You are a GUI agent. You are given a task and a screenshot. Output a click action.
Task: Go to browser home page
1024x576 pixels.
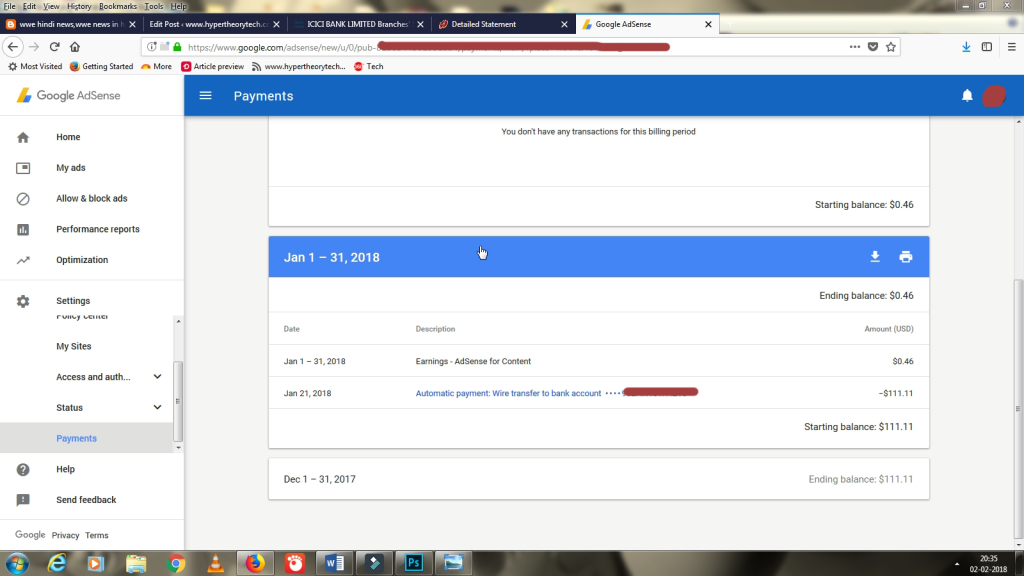[75, 47]
